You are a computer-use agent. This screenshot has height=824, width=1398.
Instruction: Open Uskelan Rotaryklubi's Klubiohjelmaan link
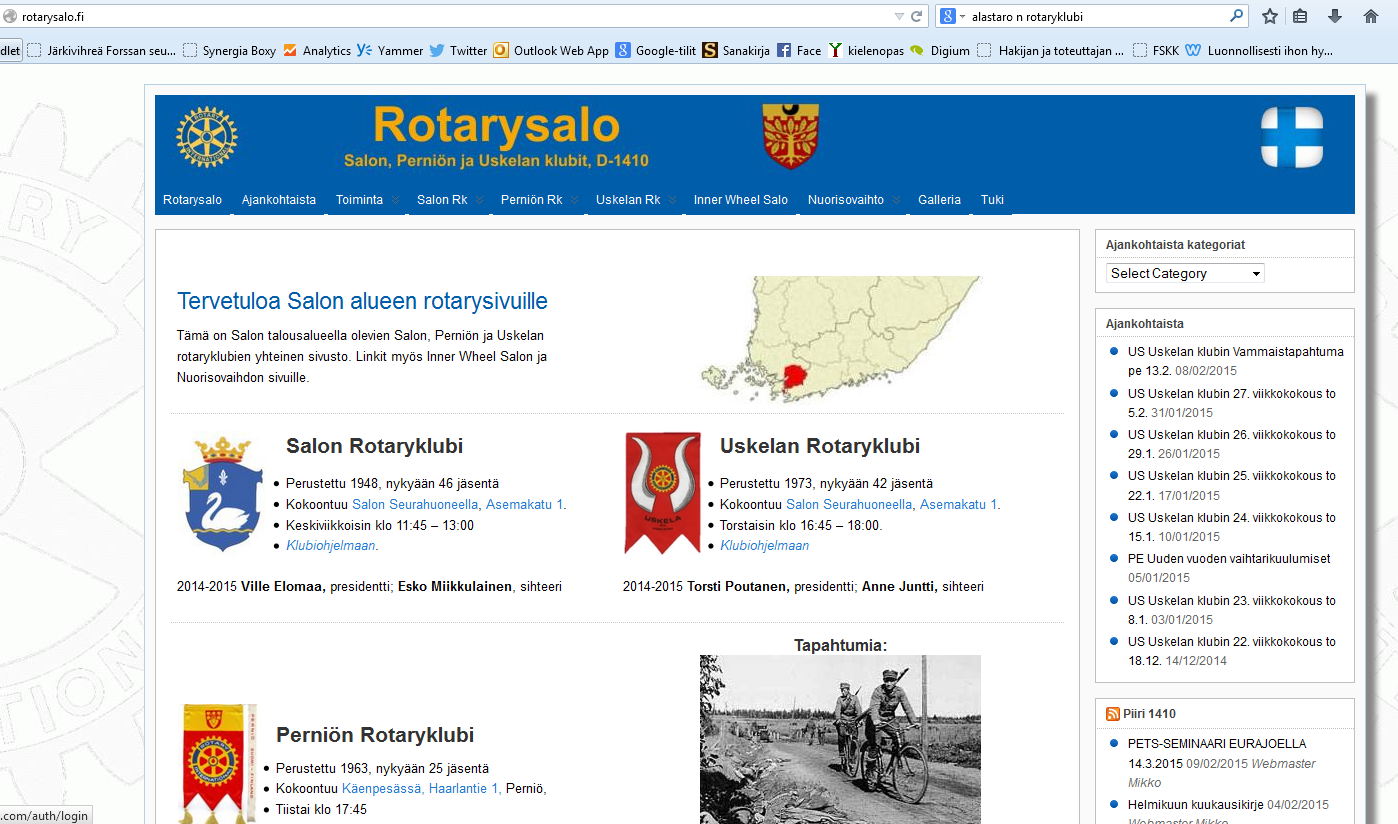point(764,546)
